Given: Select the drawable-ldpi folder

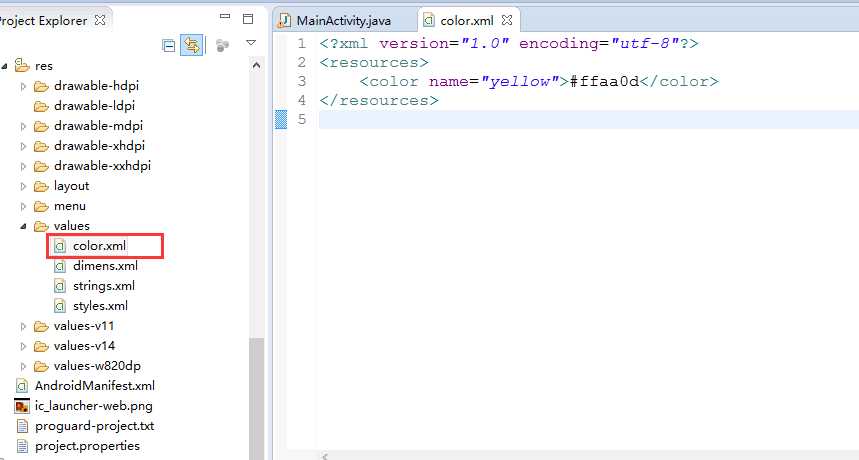Looking at the screenshot, I should pyautogui.click(x=94, y=106).
